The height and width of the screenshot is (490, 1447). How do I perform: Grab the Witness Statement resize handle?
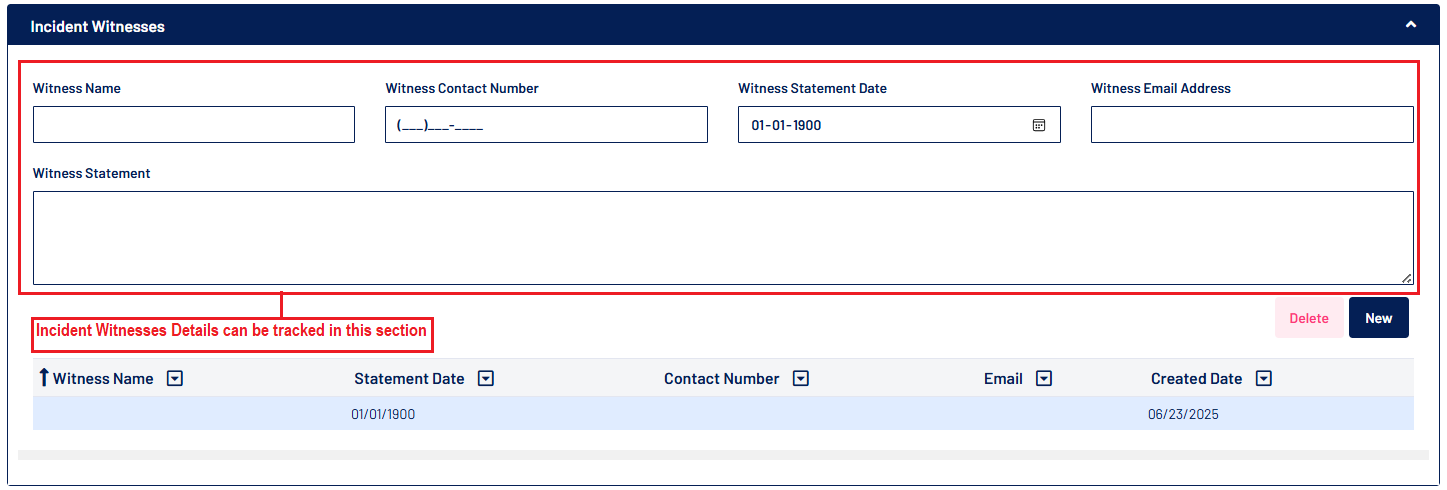click(1407, 279)
